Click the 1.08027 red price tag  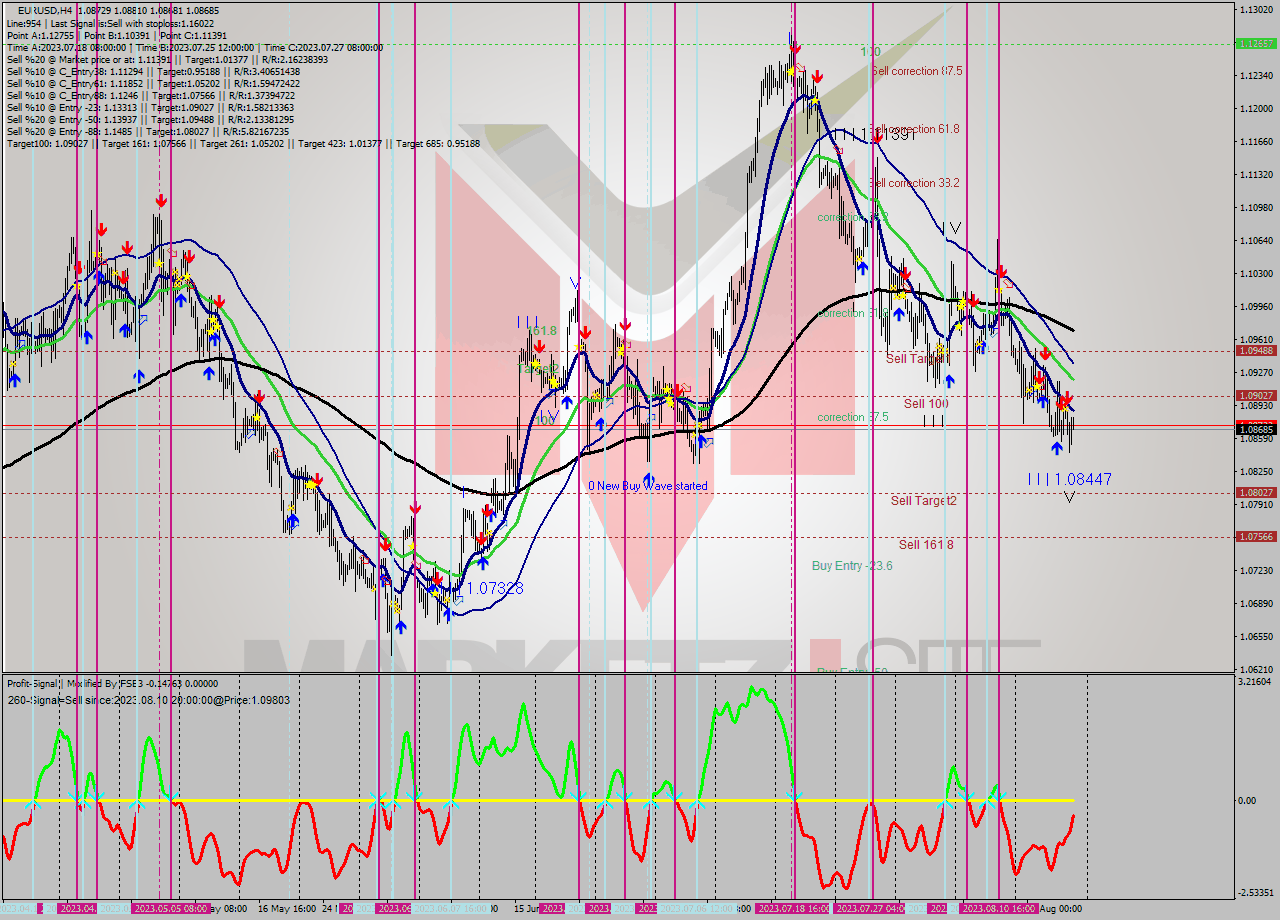pyautogui.click(x=1255, y=492)
